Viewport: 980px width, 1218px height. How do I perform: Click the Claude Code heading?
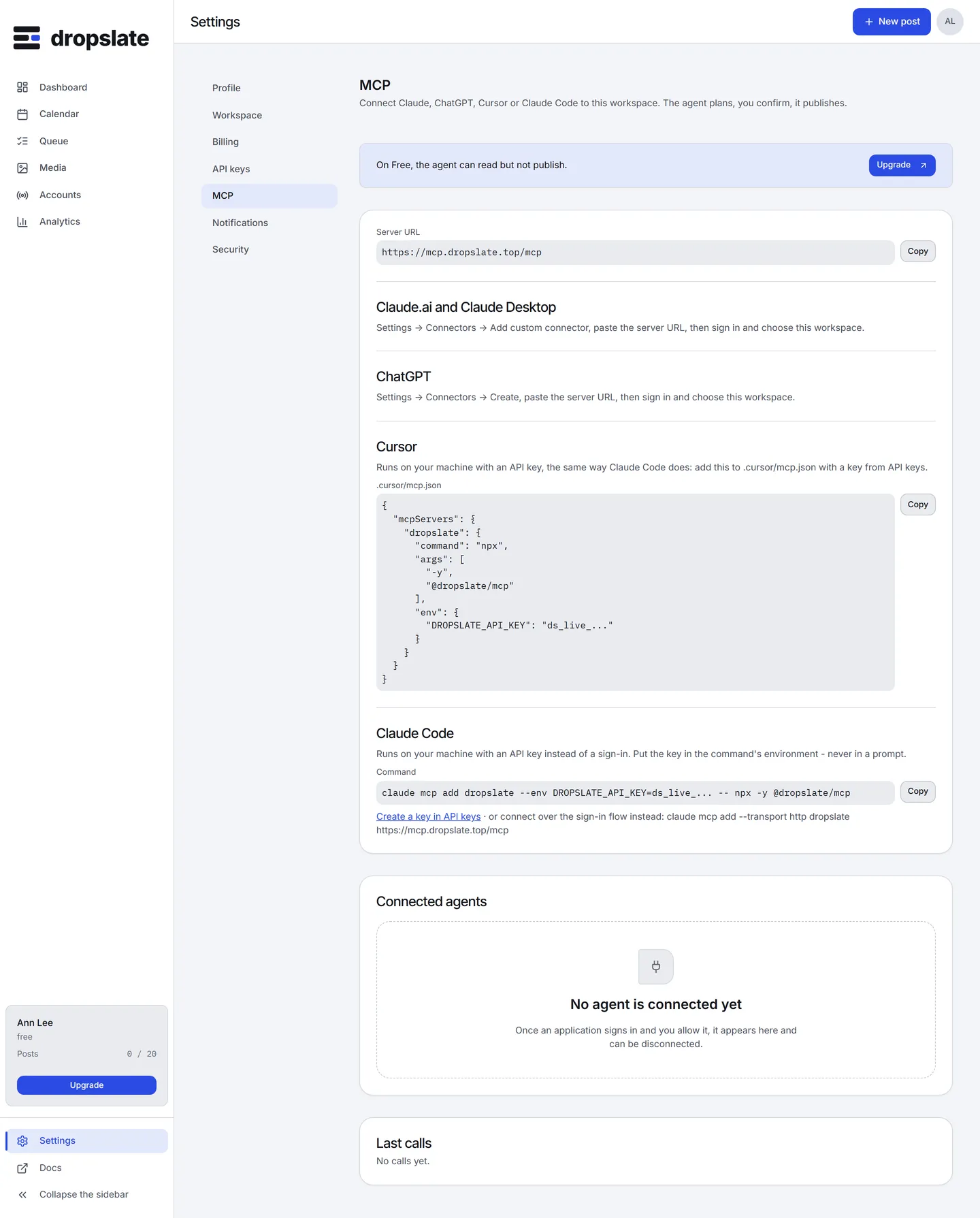pos(414,734)
